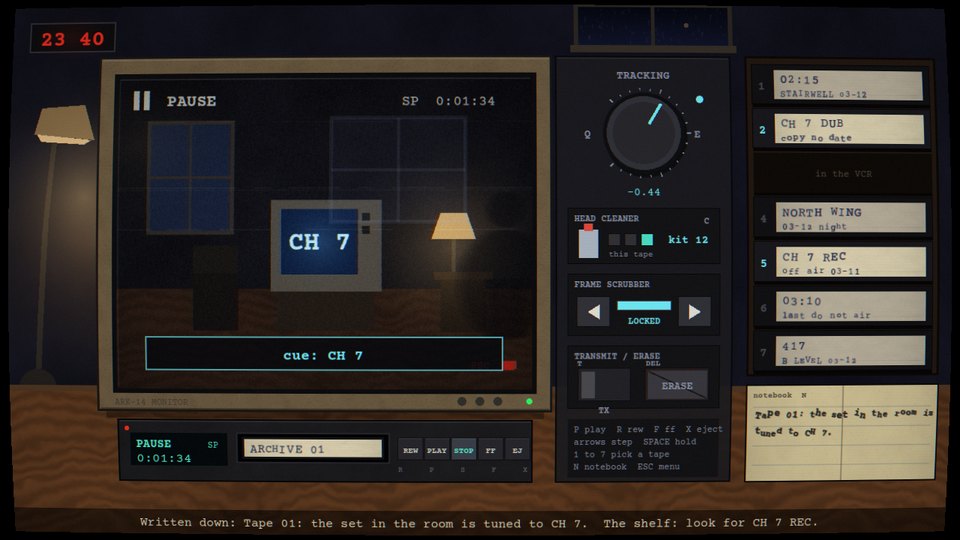Click the SP 0:01:34 timecode on the monitor

point(448,101)
